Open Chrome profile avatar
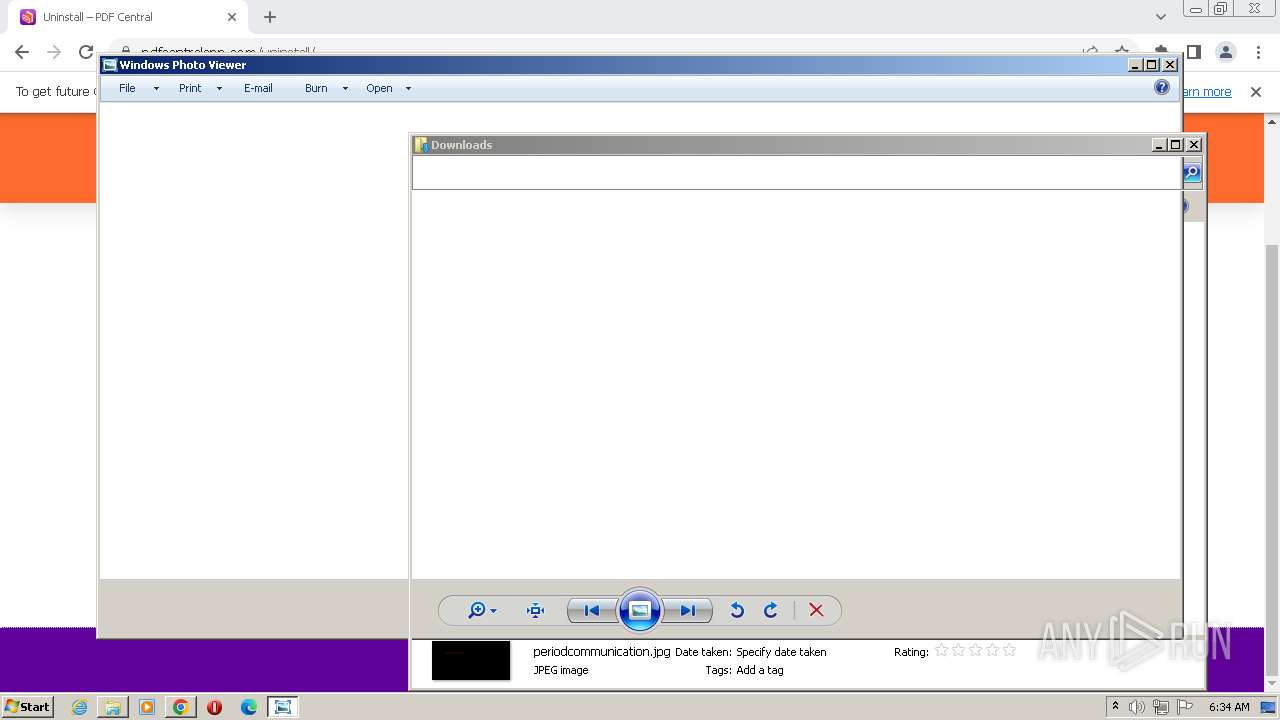Screen dimensions: 1280x720 tap(1225, 52)
